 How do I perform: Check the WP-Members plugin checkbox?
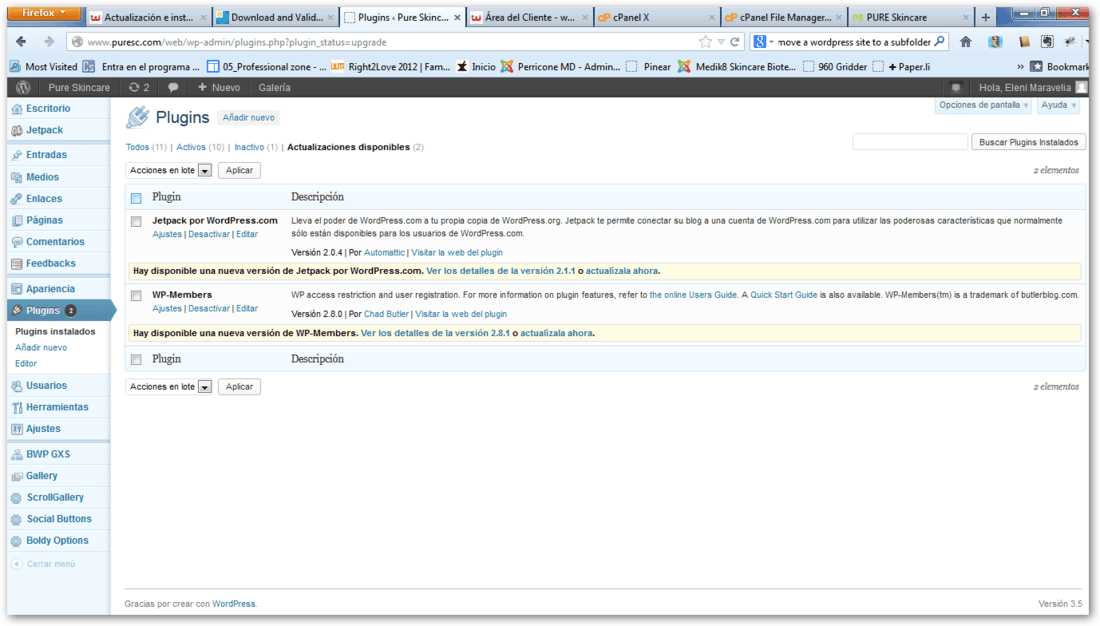click(x=136, y=296)
